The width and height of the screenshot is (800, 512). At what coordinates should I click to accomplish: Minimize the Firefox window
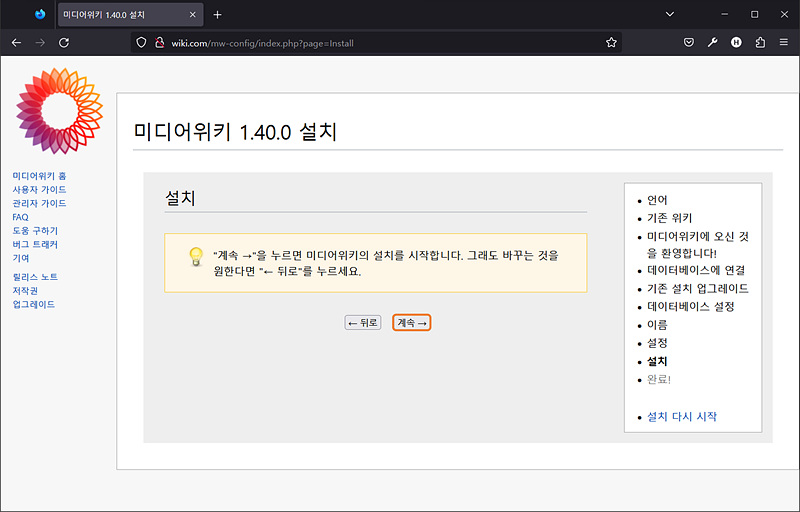[x=724, y=14]
